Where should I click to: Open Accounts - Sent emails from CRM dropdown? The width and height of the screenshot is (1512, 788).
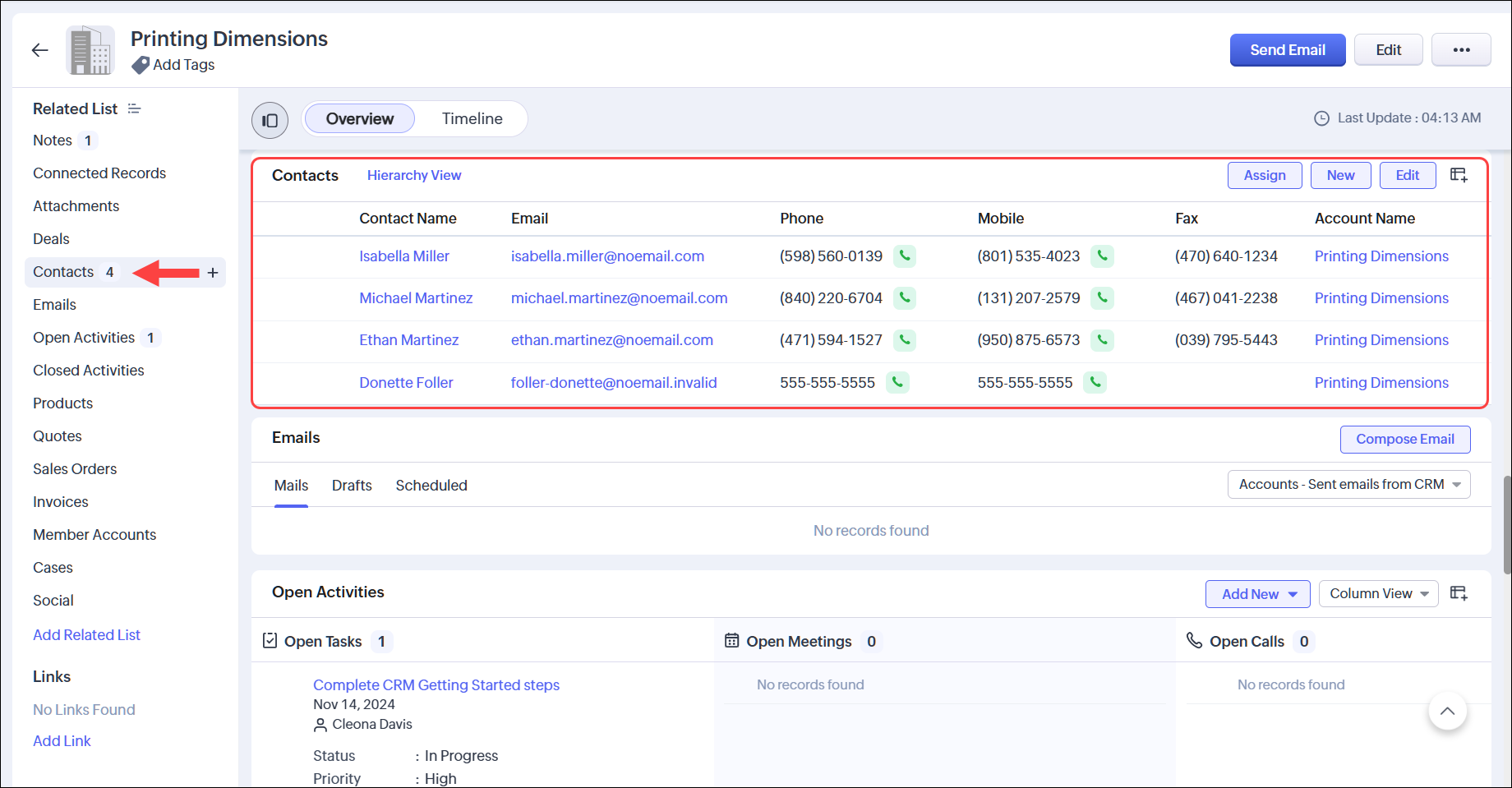pos(1348,485)
